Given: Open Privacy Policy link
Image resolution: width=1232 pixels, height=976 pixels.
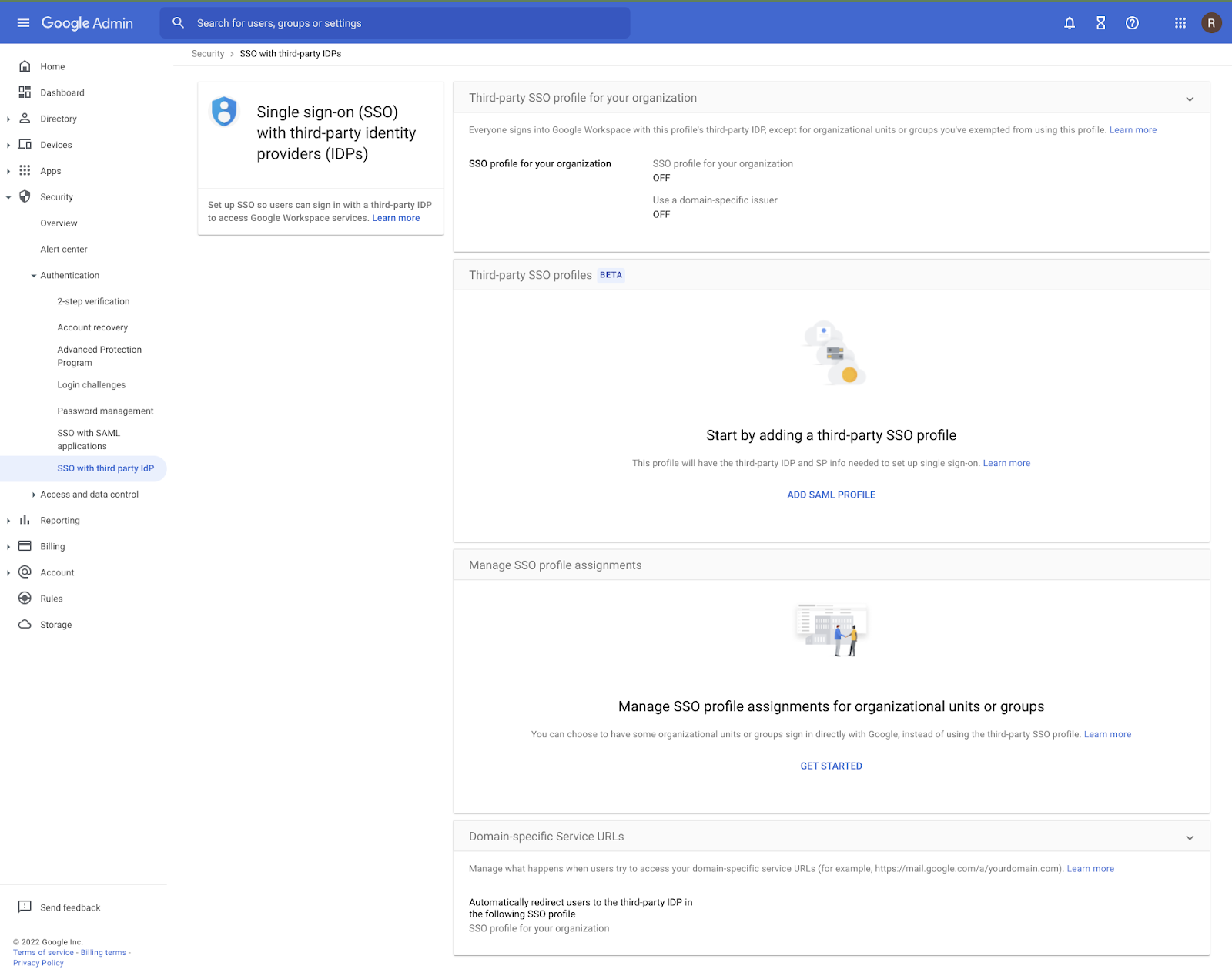Looking at the screenshot, I should pyautogui.click(x=38, y=963).
